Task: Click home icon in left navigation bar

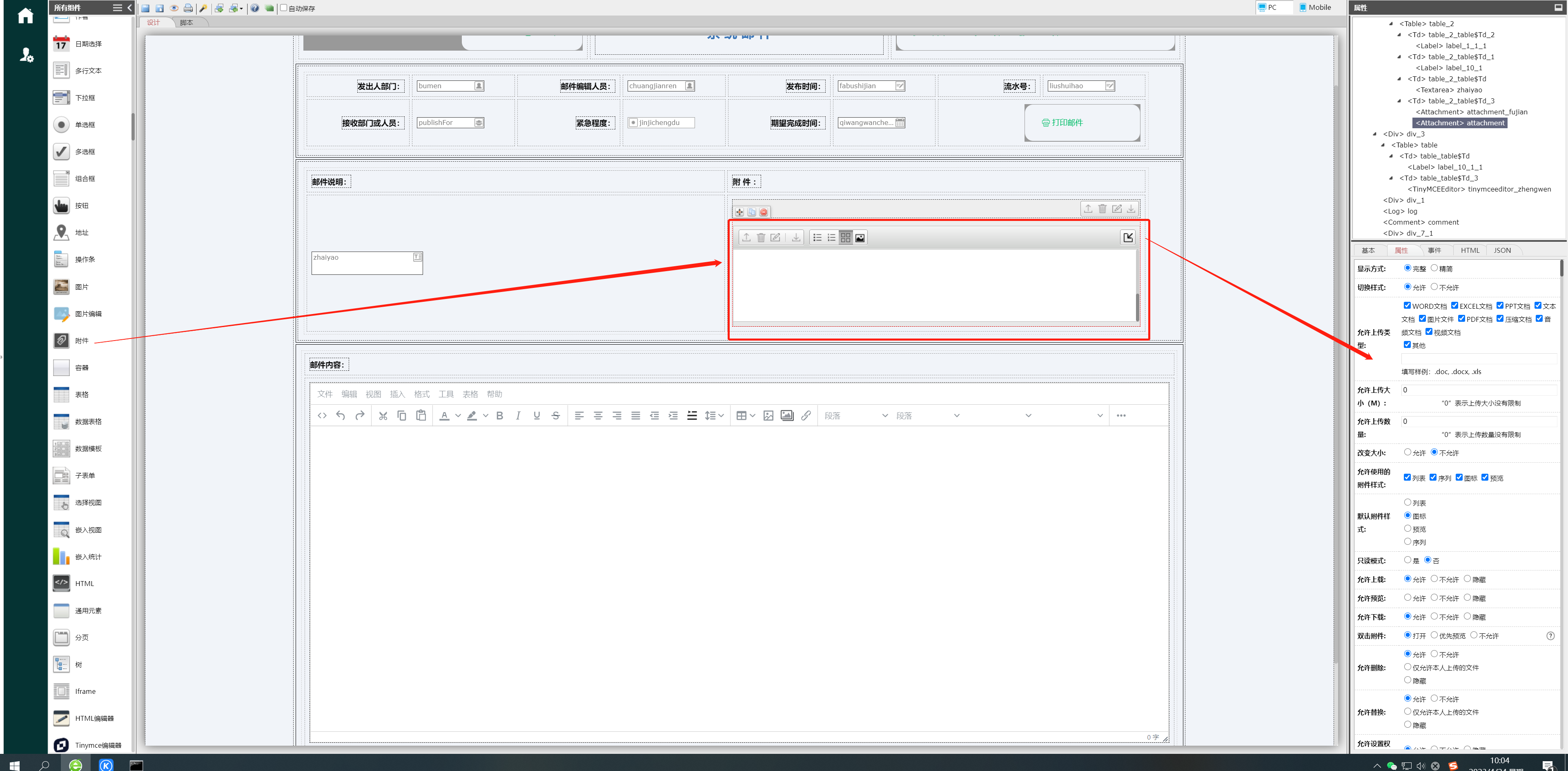Action: click(x=25, y=16)
